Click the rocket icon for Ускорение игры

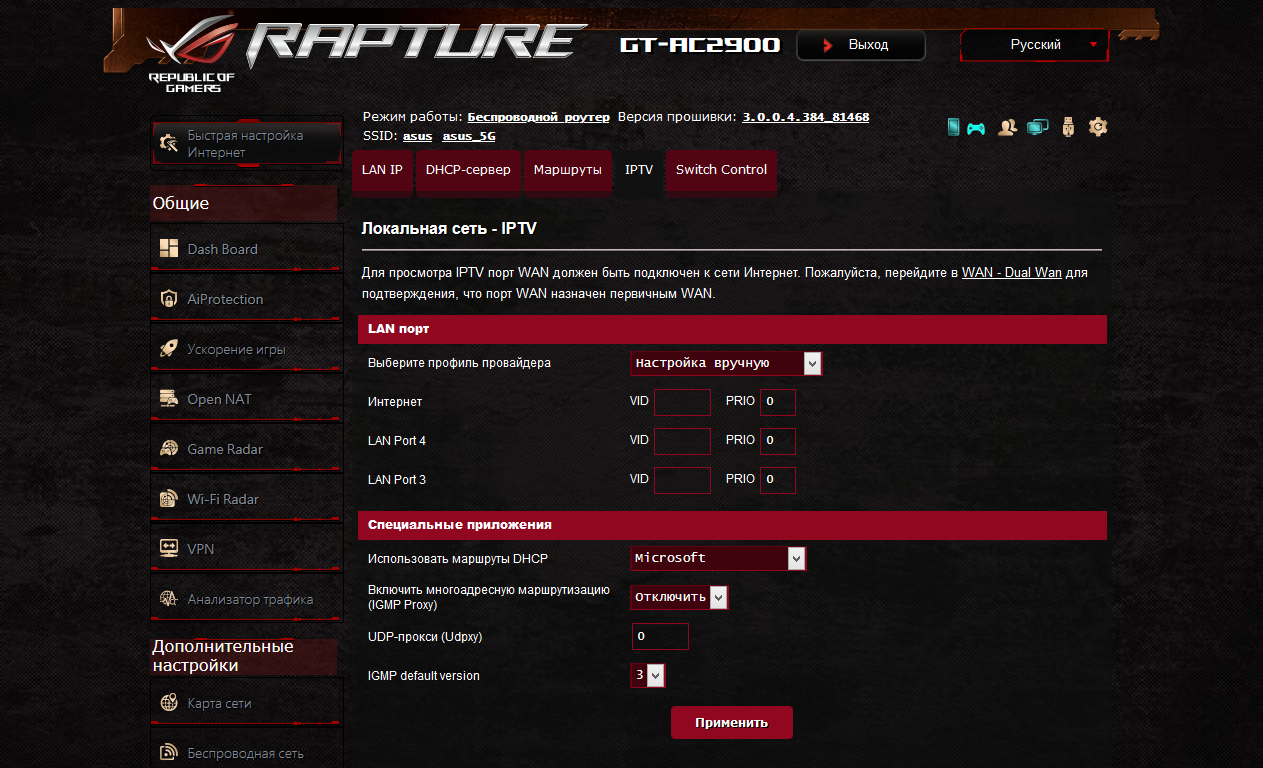(x=169, y=349)
